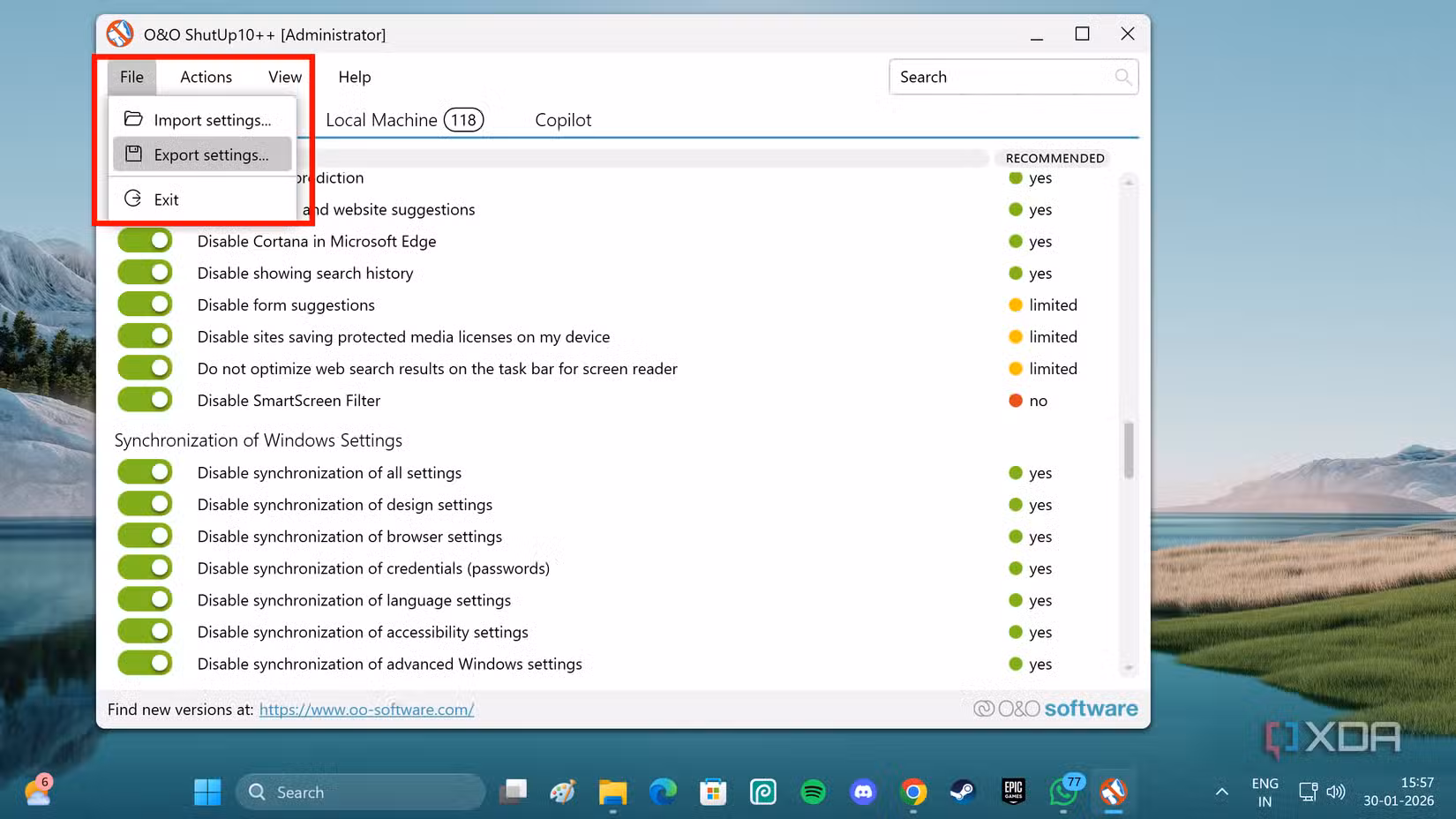Toggle Disable form suggestions
Viewport: 1456px width, 819px height.
click(146, 304)
